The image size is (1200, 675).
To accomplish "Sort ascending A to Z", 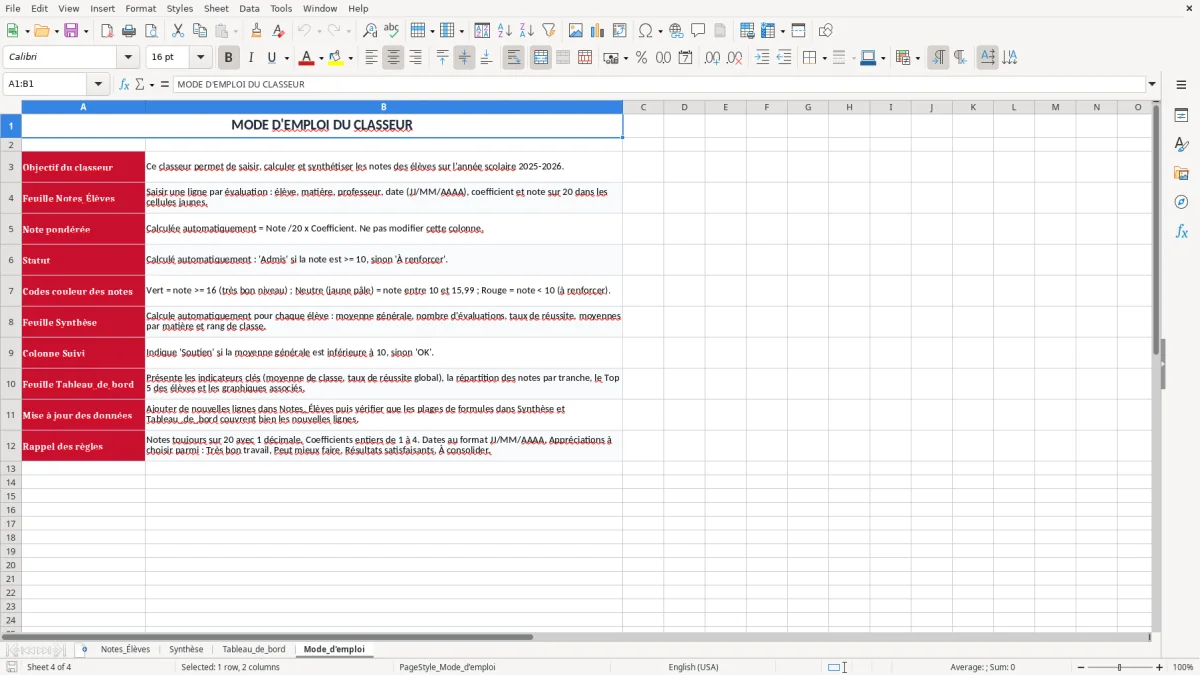I will click(505, 31).
